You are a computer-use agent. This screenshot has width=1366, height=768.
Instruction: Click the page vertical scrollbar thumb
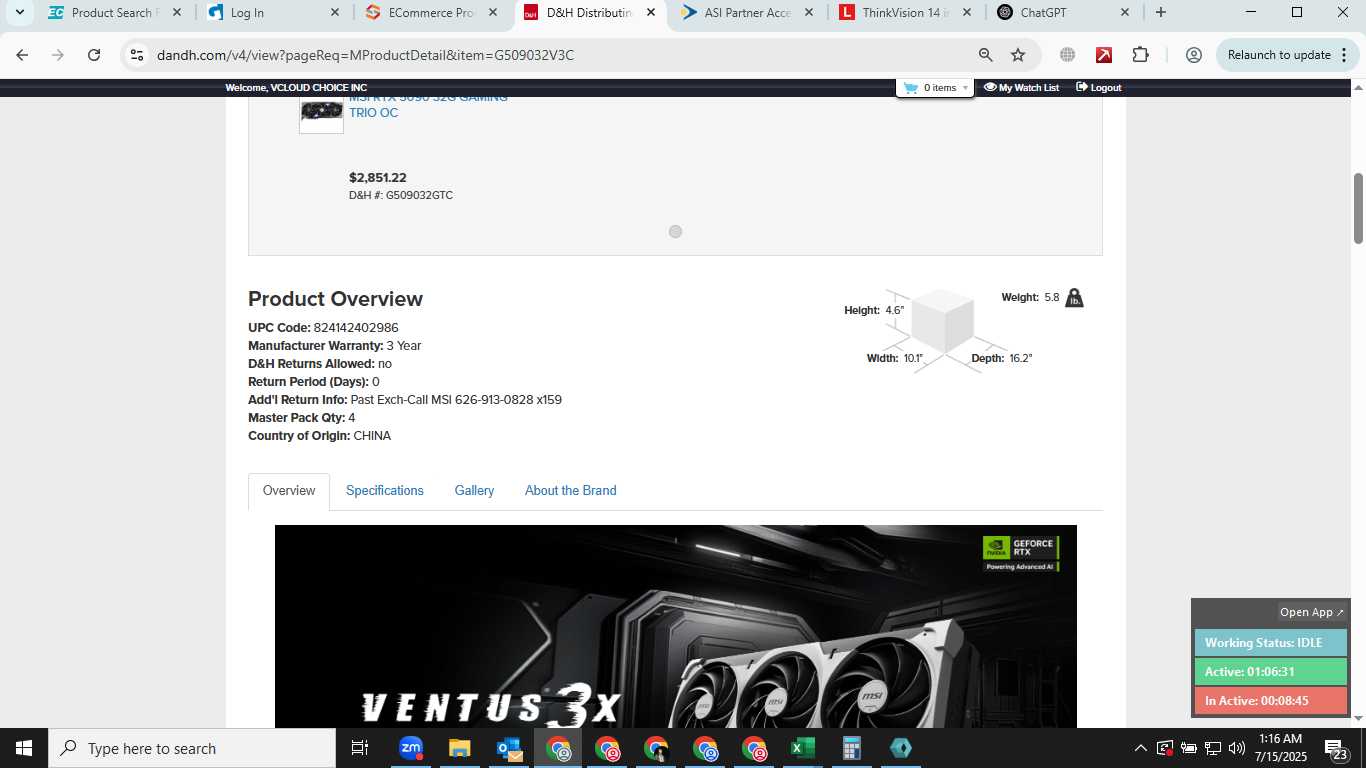pos(1358,208)
